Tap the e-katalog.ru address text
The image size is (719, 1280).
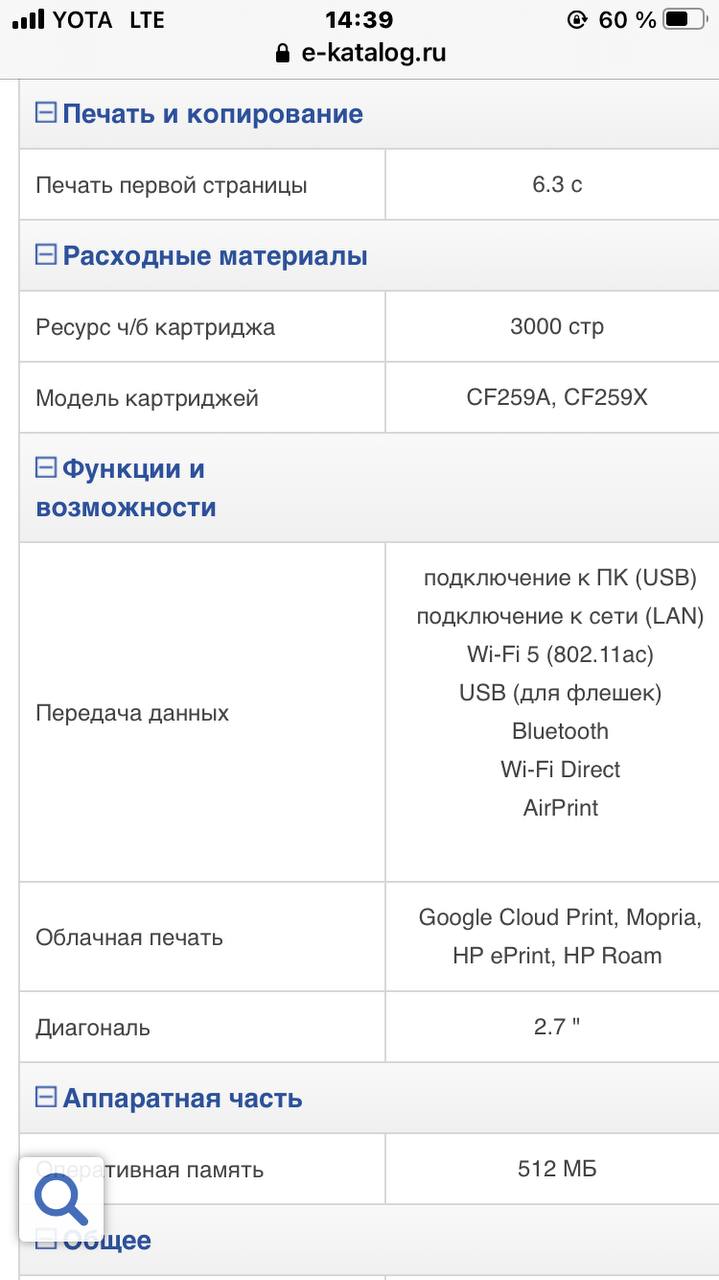click(x=373, y=53)
